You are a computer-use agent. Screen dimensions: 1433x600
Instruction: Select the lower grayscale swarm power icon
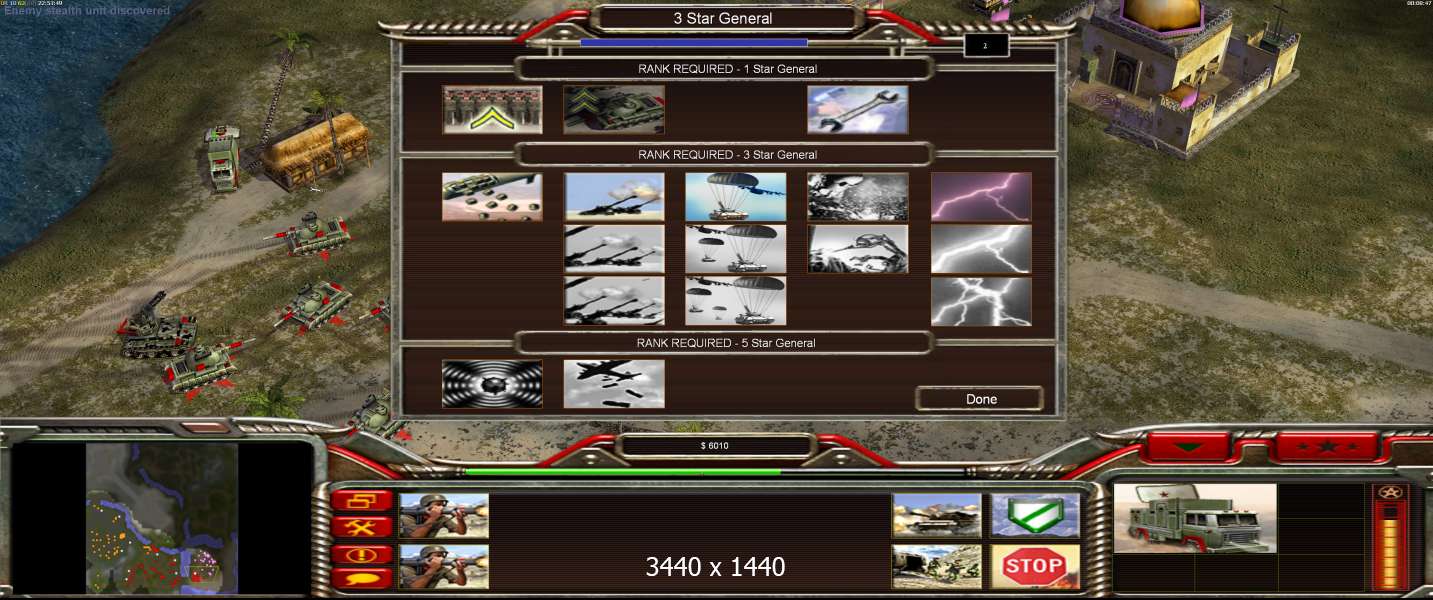858,249
